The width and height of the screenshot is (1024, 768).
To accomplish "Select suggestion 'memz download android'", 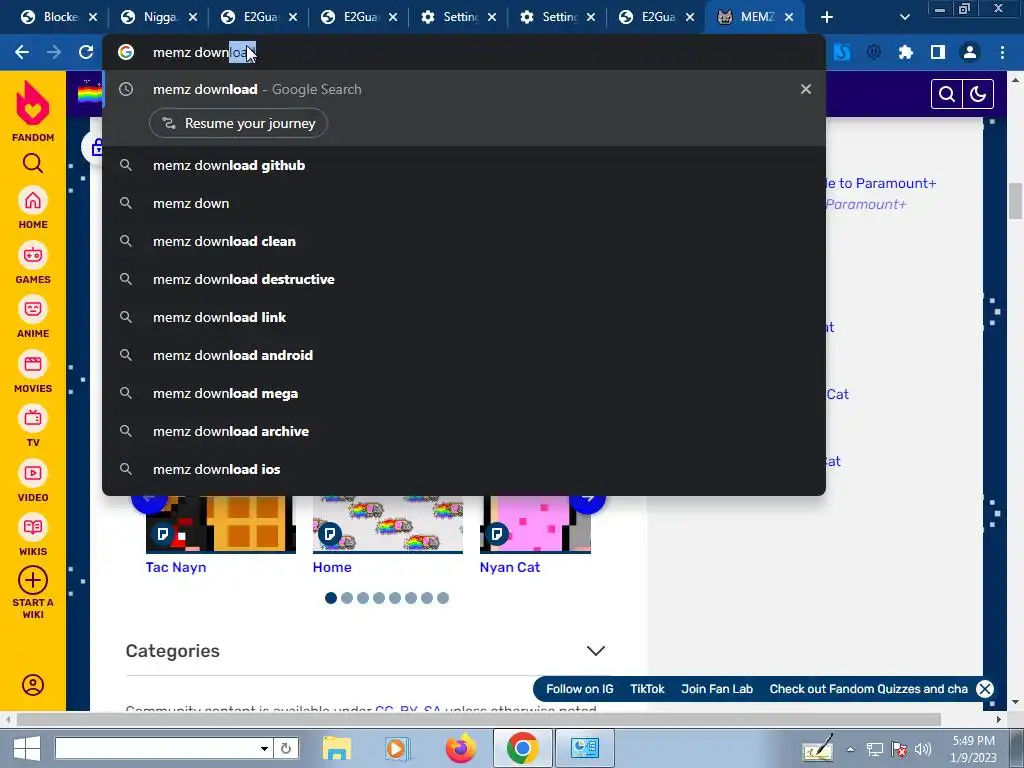I will 464,355.
